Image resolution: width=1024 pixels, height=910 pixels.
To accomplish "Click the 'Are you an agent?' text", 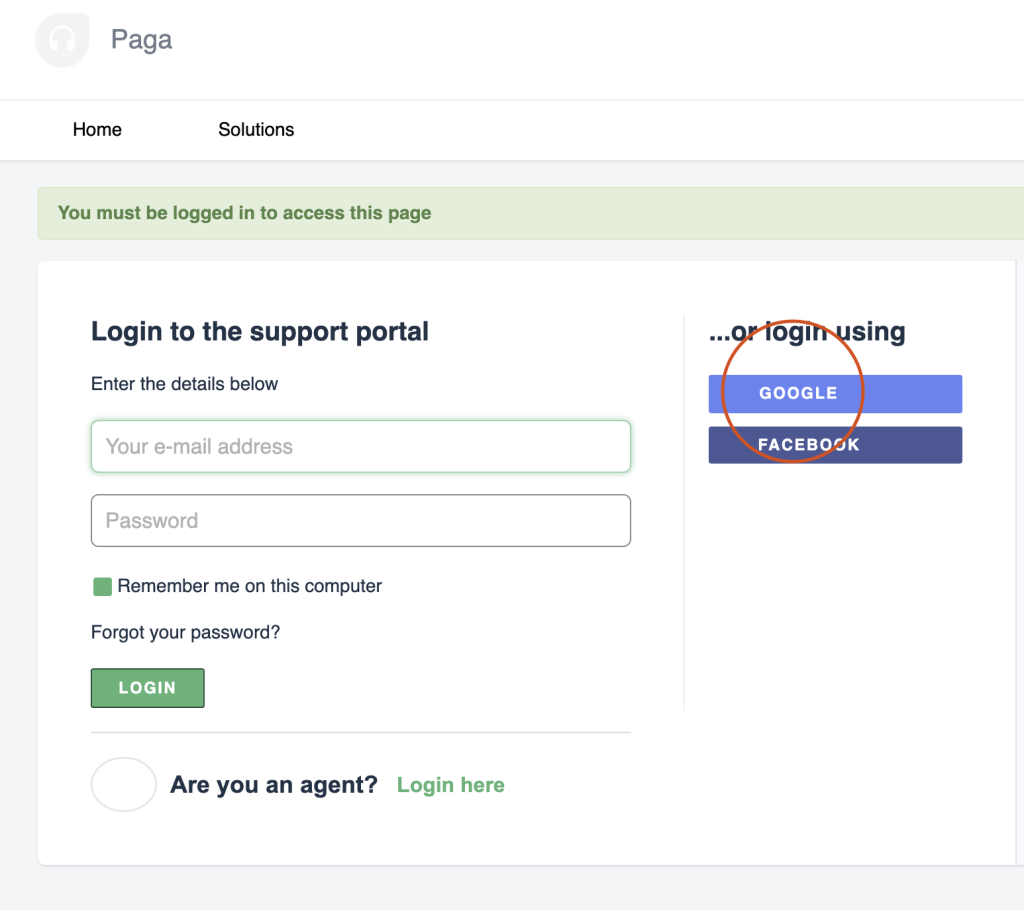I will pyautogui.click(x=274, y=785).
